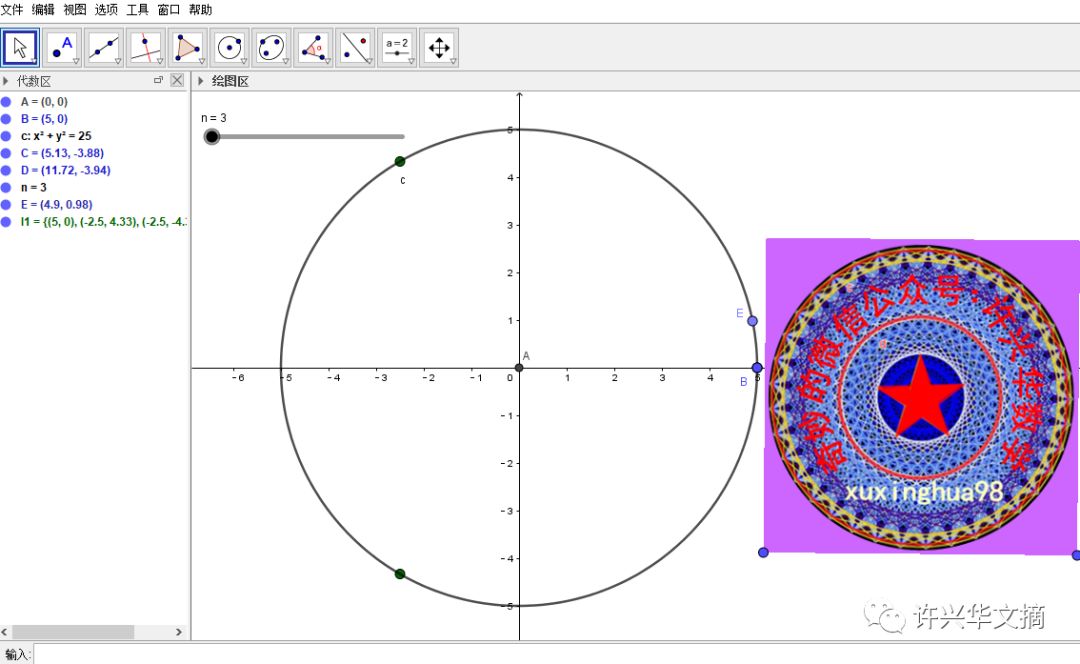Toggle visibility of point D = (11.72, -3.94)
The height and width of the screenshot is (664, 1080).
click(6, 171)
